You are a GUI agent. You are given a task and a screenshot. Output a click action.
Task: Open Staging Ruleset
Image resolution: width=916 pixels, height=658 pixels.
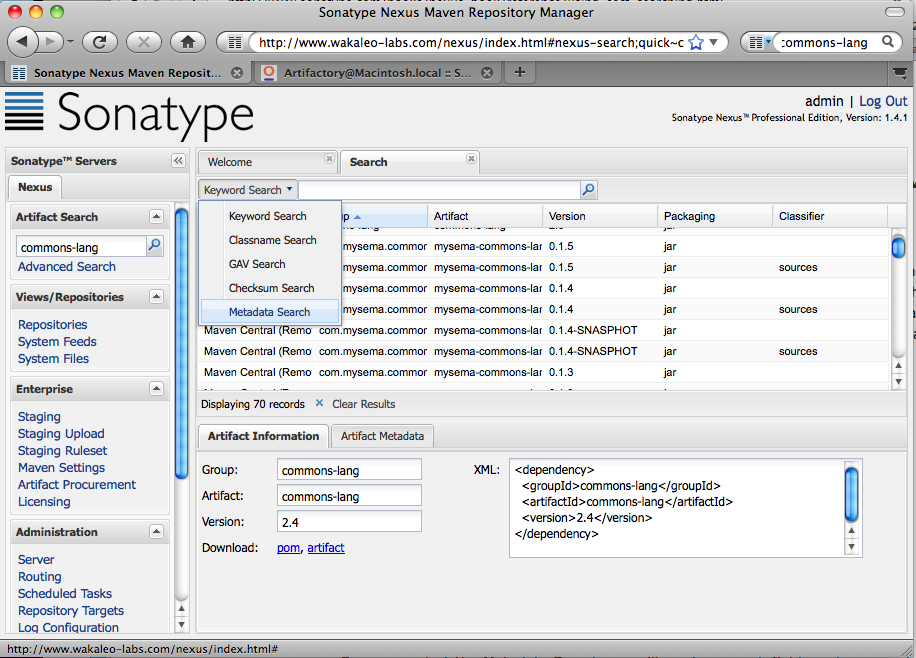tap(63, 451)
